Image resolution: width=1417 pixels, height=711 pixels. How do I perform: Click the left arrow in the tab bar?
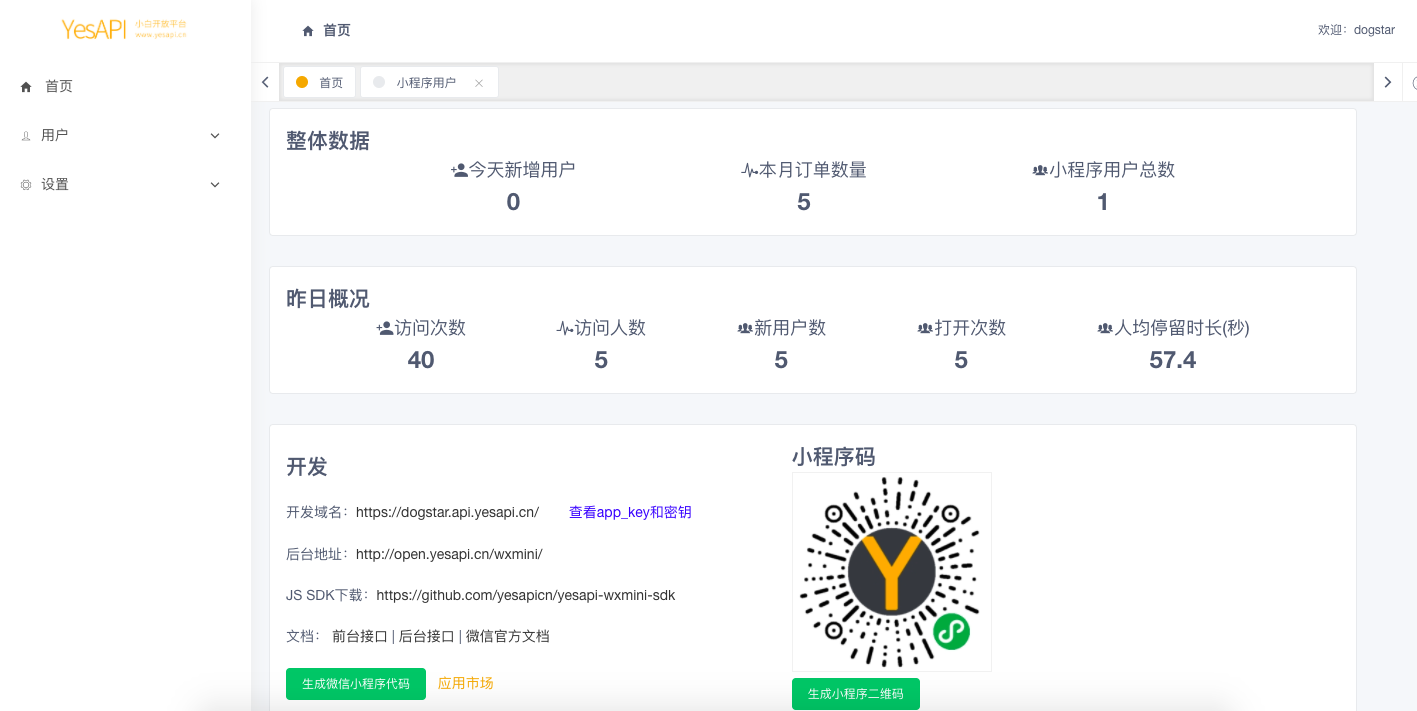(x=264, y=81)
